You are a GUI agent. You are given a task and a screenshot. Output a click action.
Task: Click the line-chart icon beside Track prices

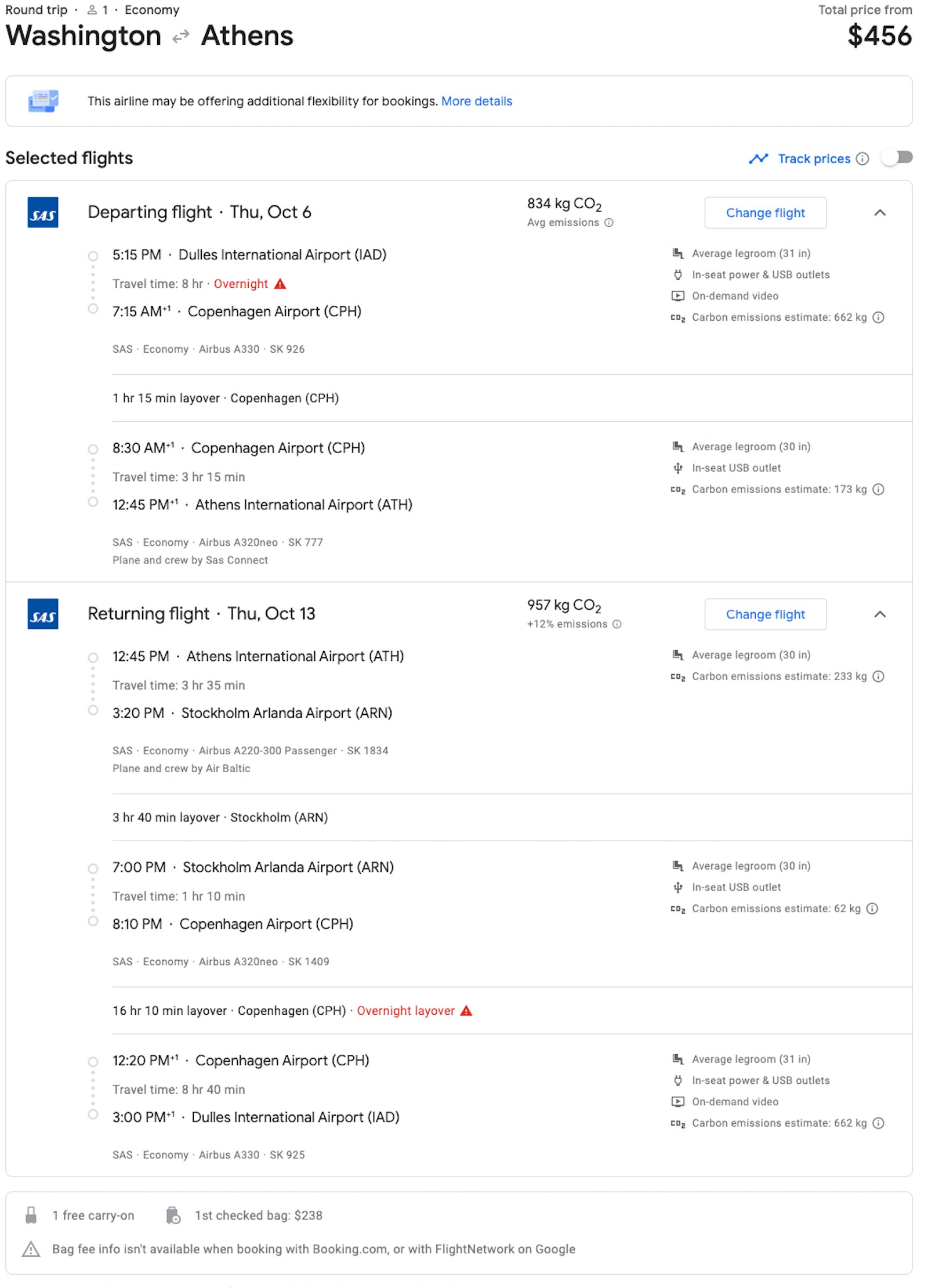coord(759,158)
